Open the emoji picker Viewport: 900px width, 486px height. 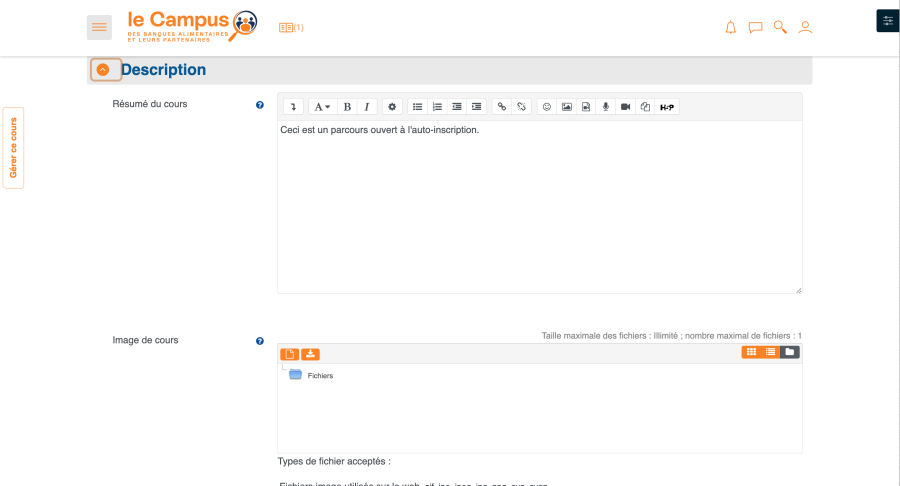pyautogui.click(x=547, y=106)
